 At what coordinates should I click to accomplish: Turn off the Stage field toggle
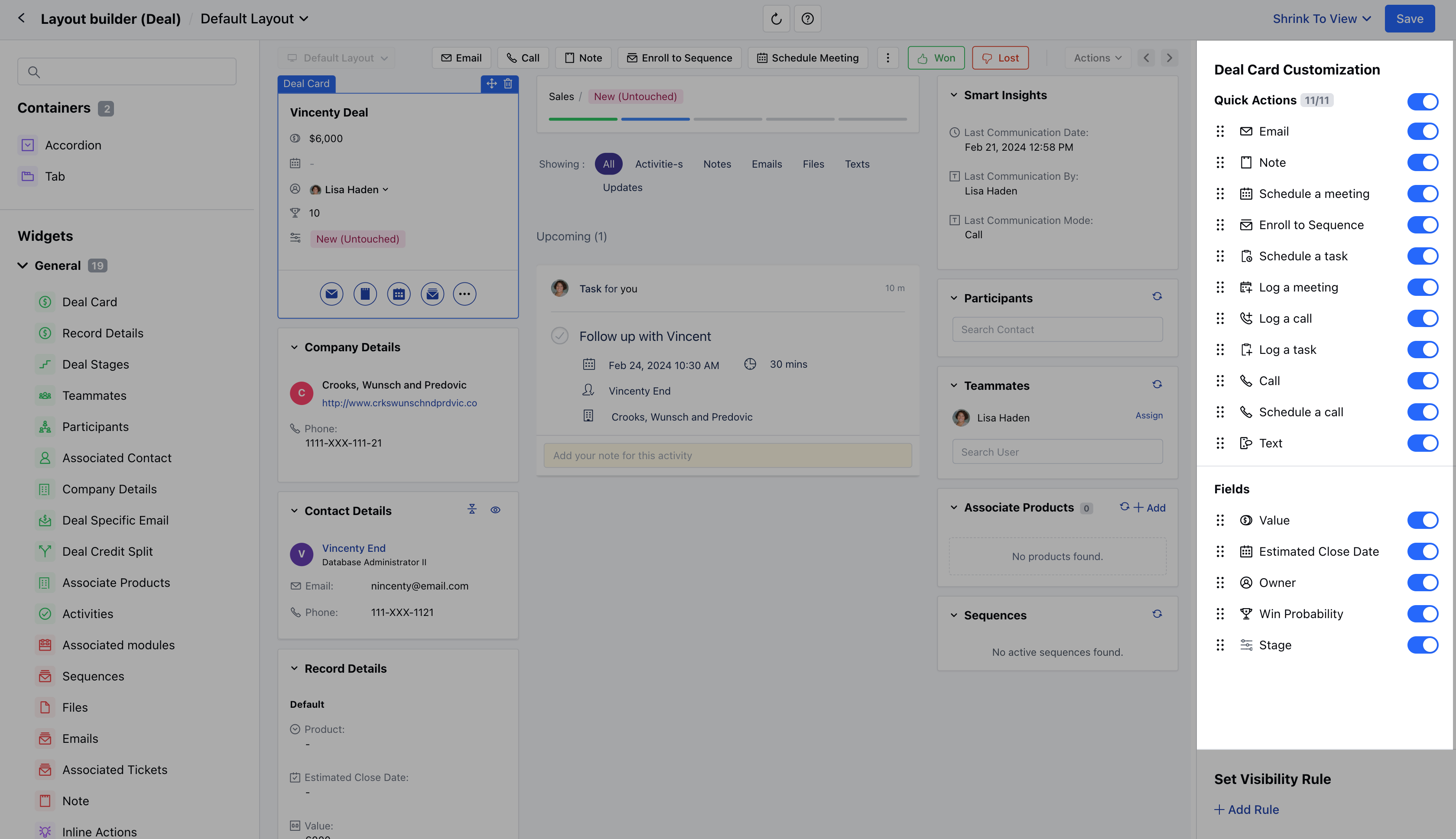tap(1423, 645)
